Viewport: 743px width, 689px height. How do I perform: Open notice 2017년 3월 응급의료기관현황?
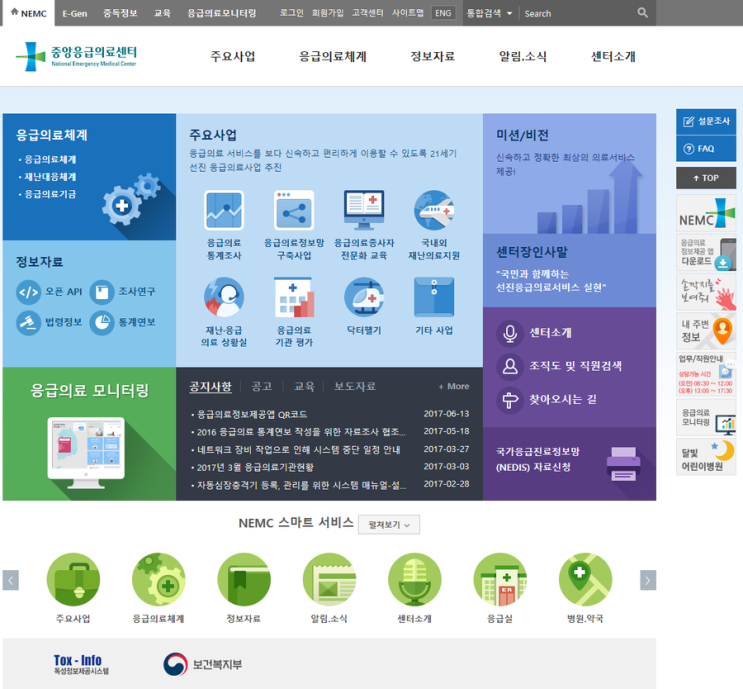(255, 467)
